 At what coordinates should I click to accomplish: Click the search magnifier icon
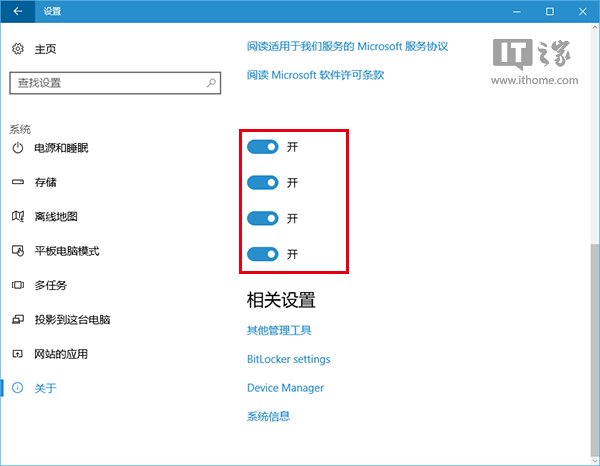[211, 83]
